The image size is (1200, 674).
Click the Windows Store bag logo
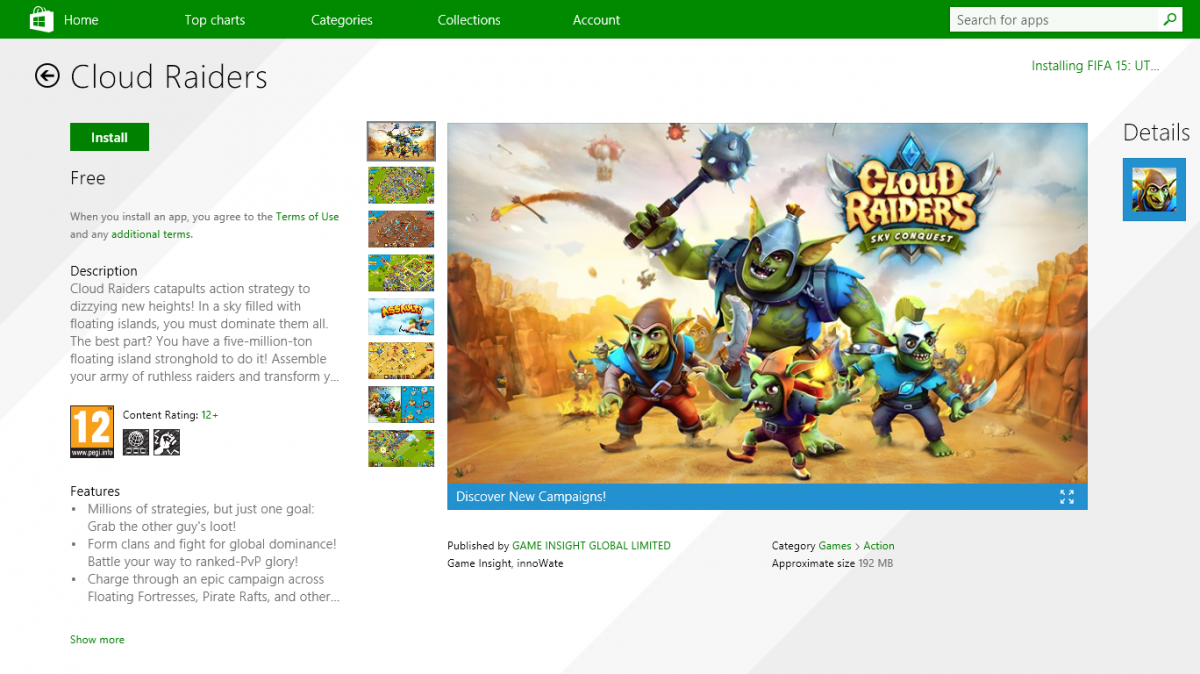click(41, 20)
